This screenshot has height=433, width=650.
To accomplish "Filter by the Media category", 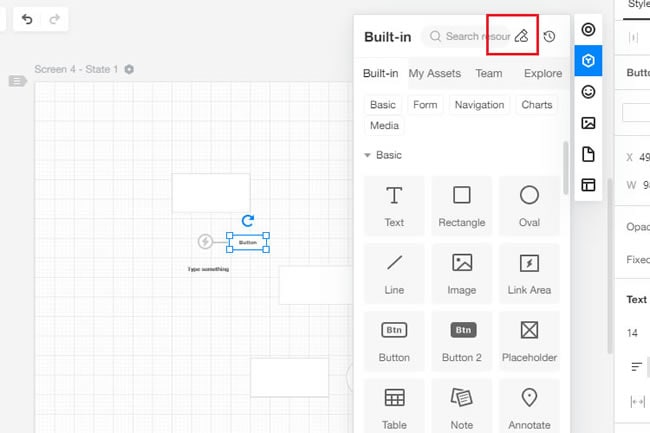I will (384, 126).
